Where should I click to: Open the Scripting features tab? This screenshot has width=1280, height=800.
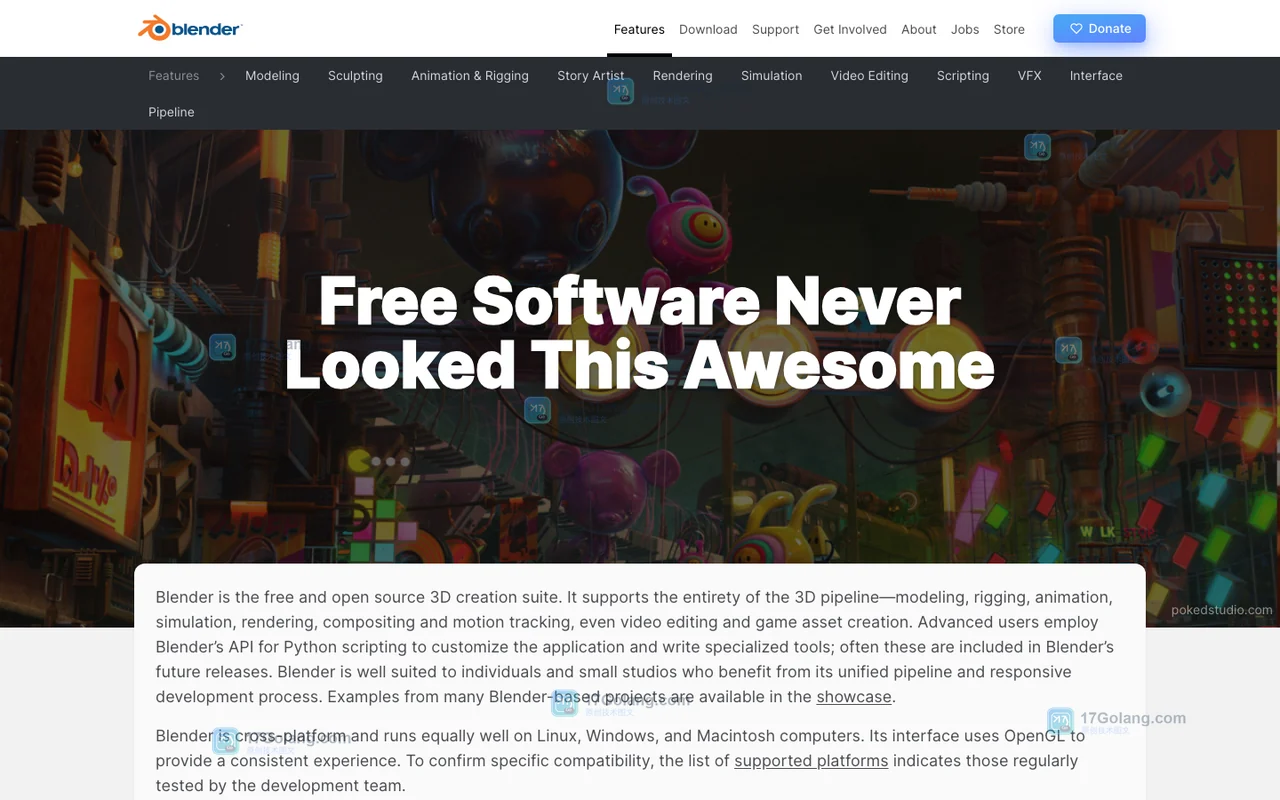963,76
